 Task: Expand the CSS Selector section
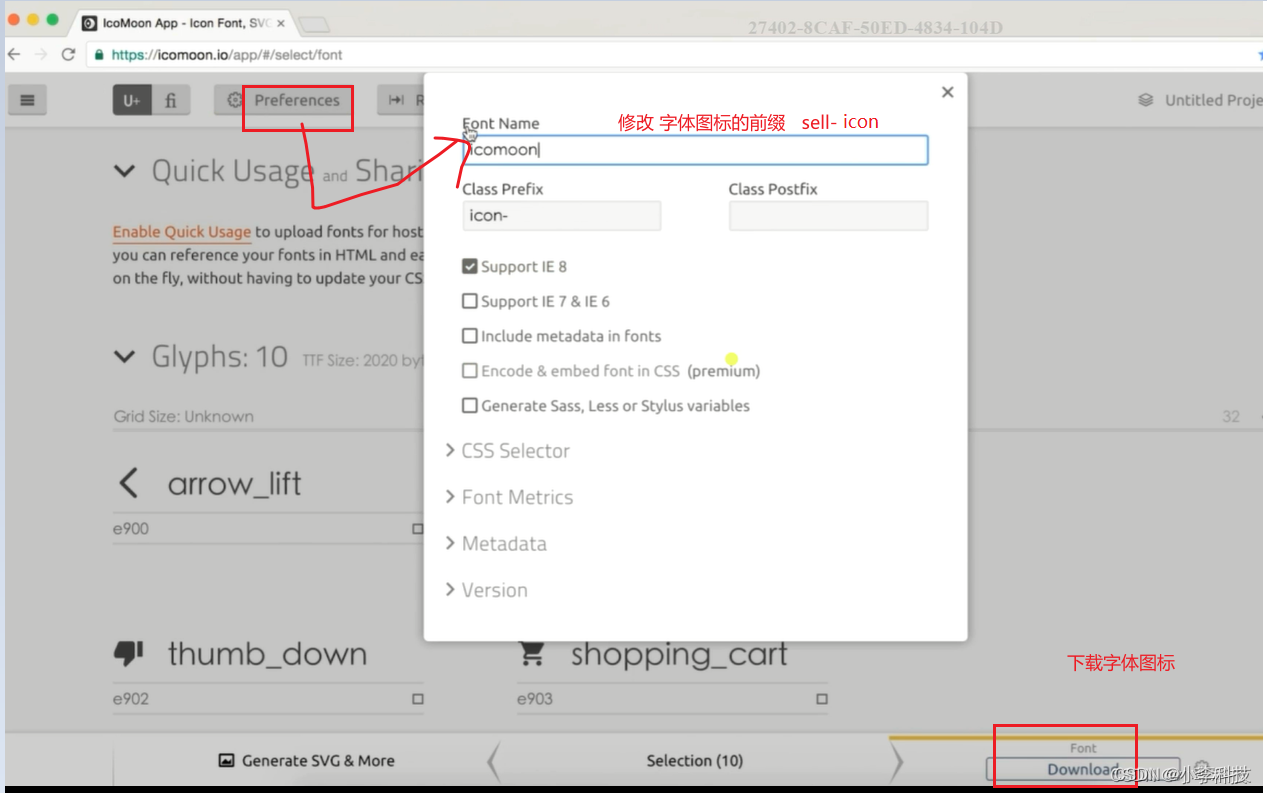pyautogui.click(x=507, y=451)
